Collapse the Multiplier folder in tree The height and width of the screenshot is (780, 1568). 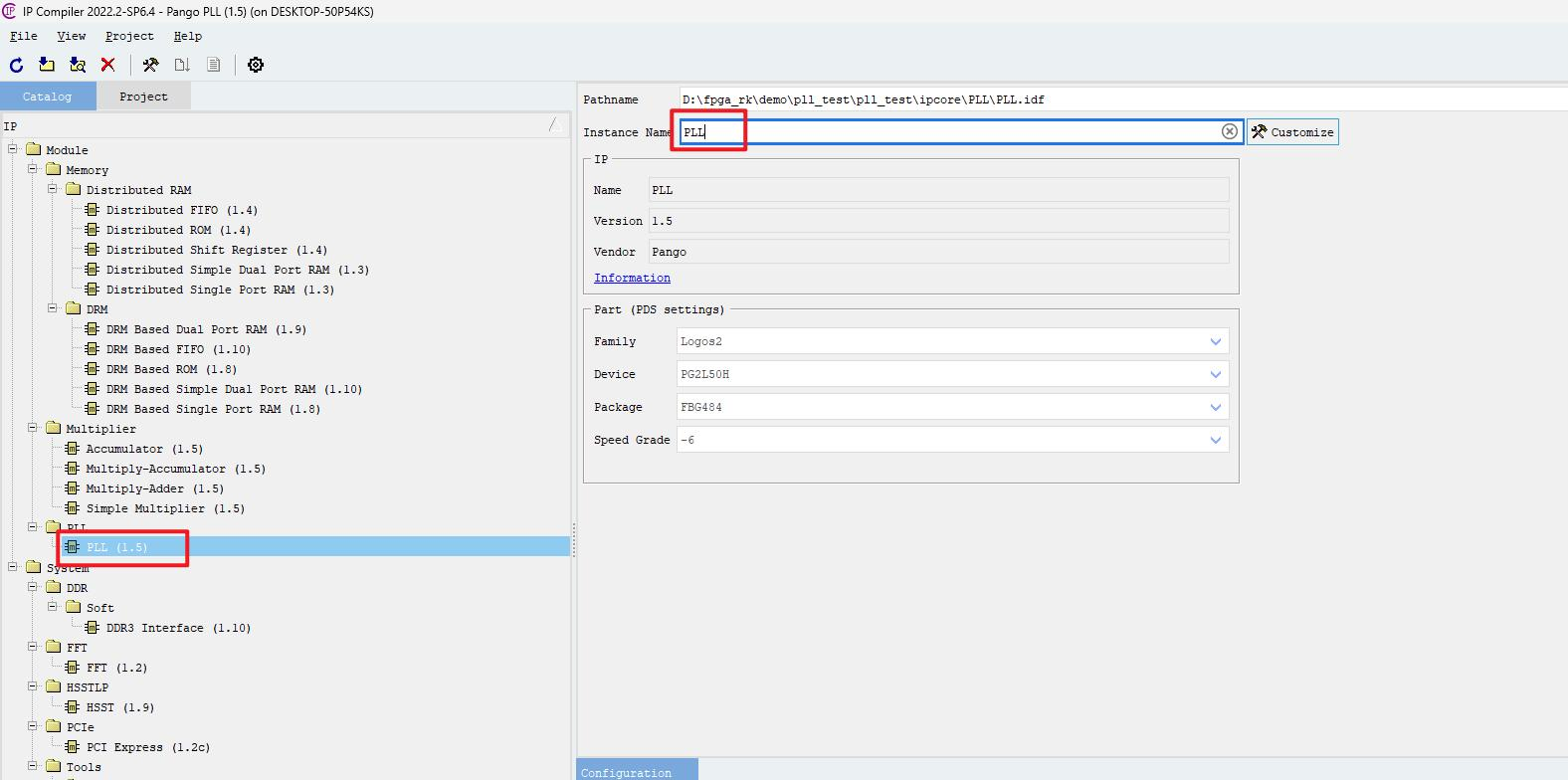[x=33, y=428]
